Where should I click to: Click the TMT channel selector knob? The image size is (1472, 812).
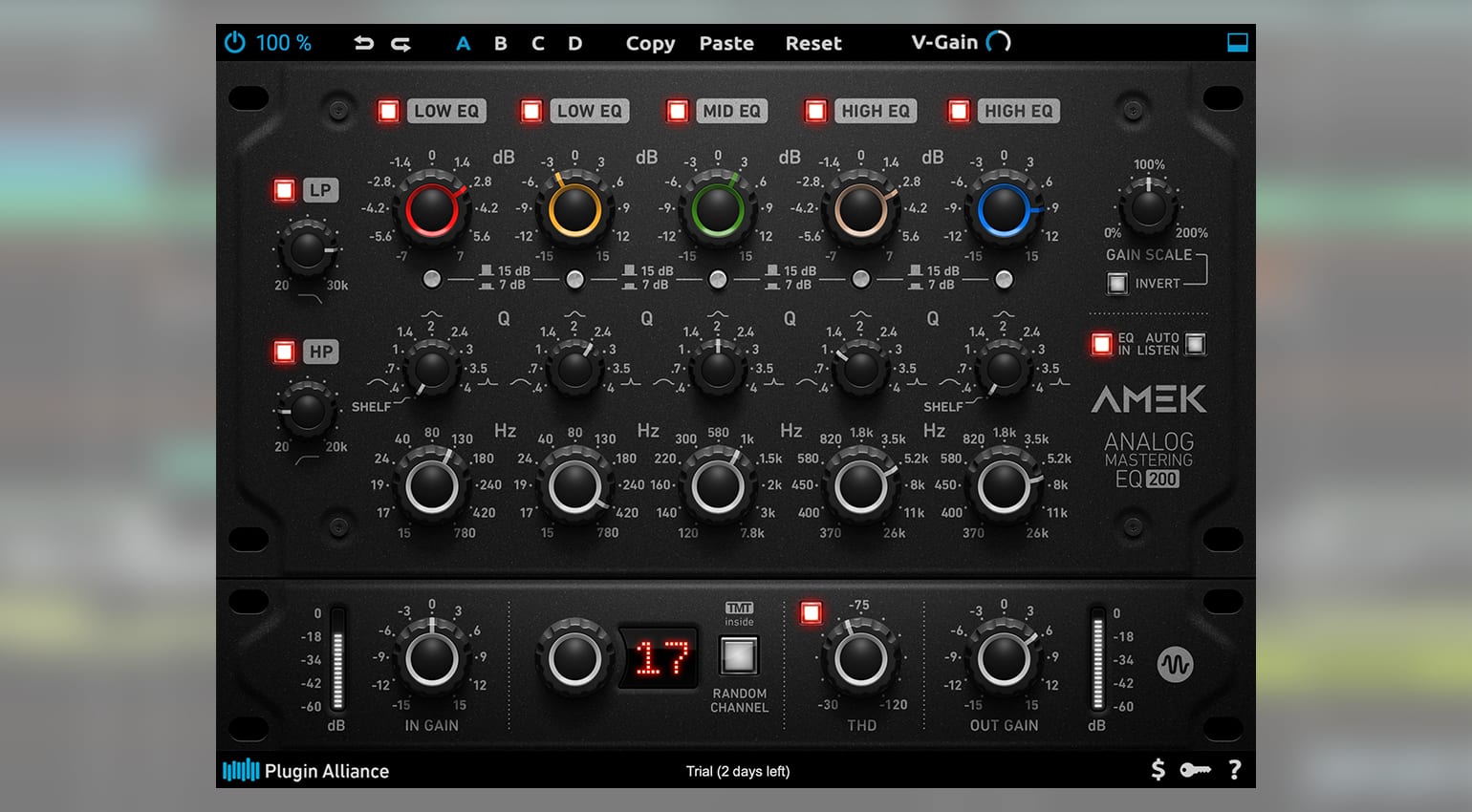[x=574, y=659]
